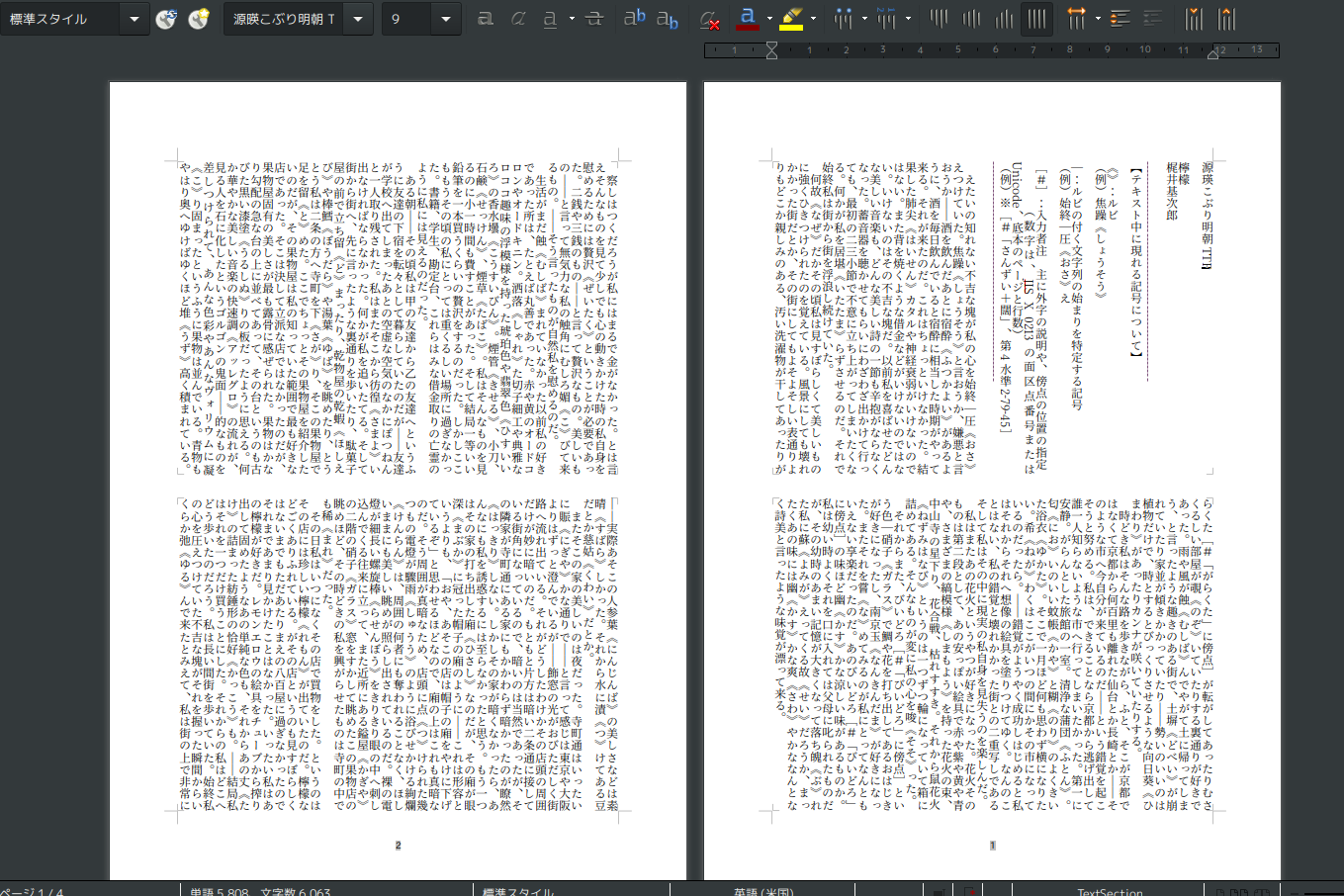
Task: Click the TextSection label in the status bar
Action: pyautogui.click(x=1110, y=892)
